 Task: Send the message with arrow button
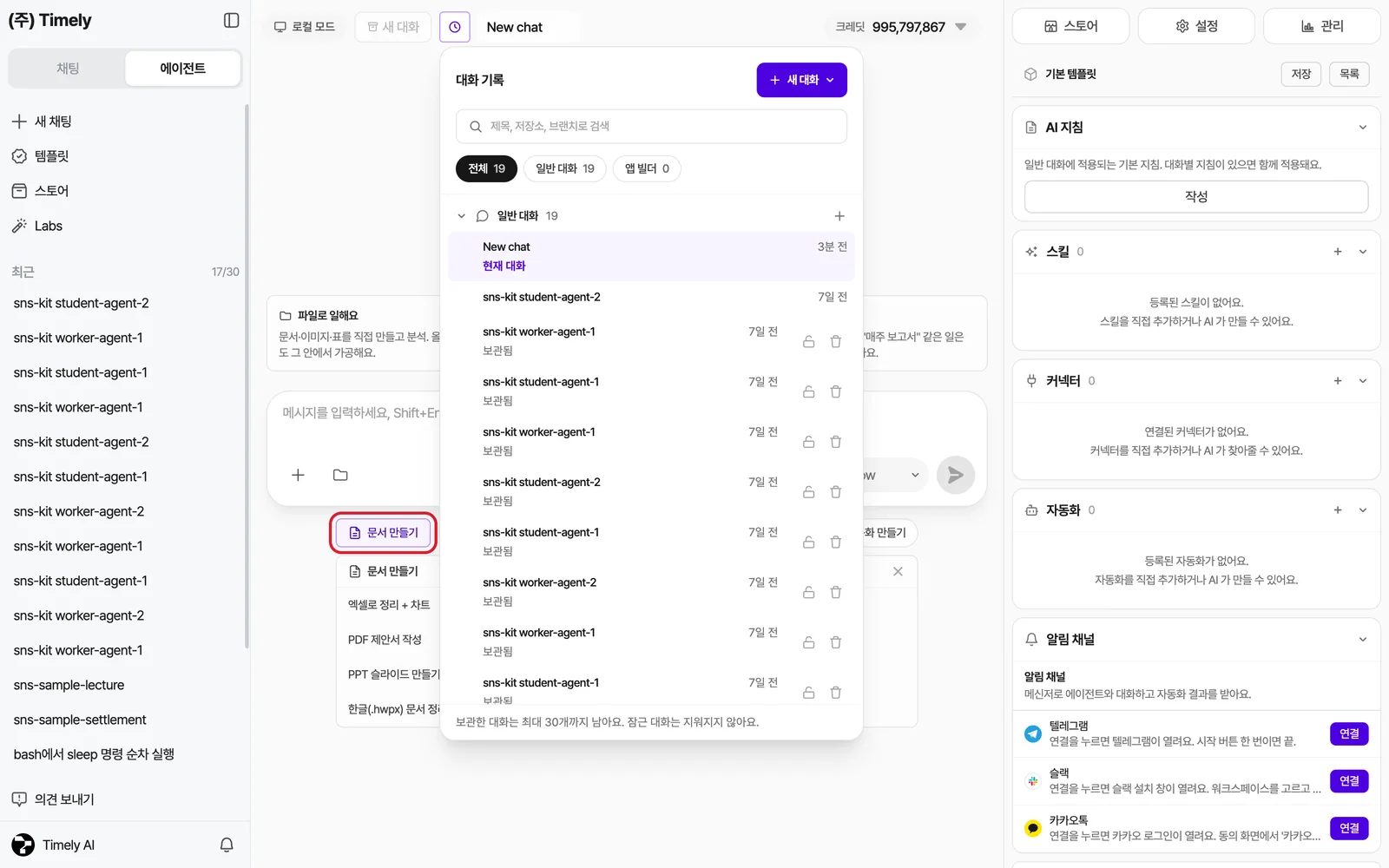(x=956, y=475)
